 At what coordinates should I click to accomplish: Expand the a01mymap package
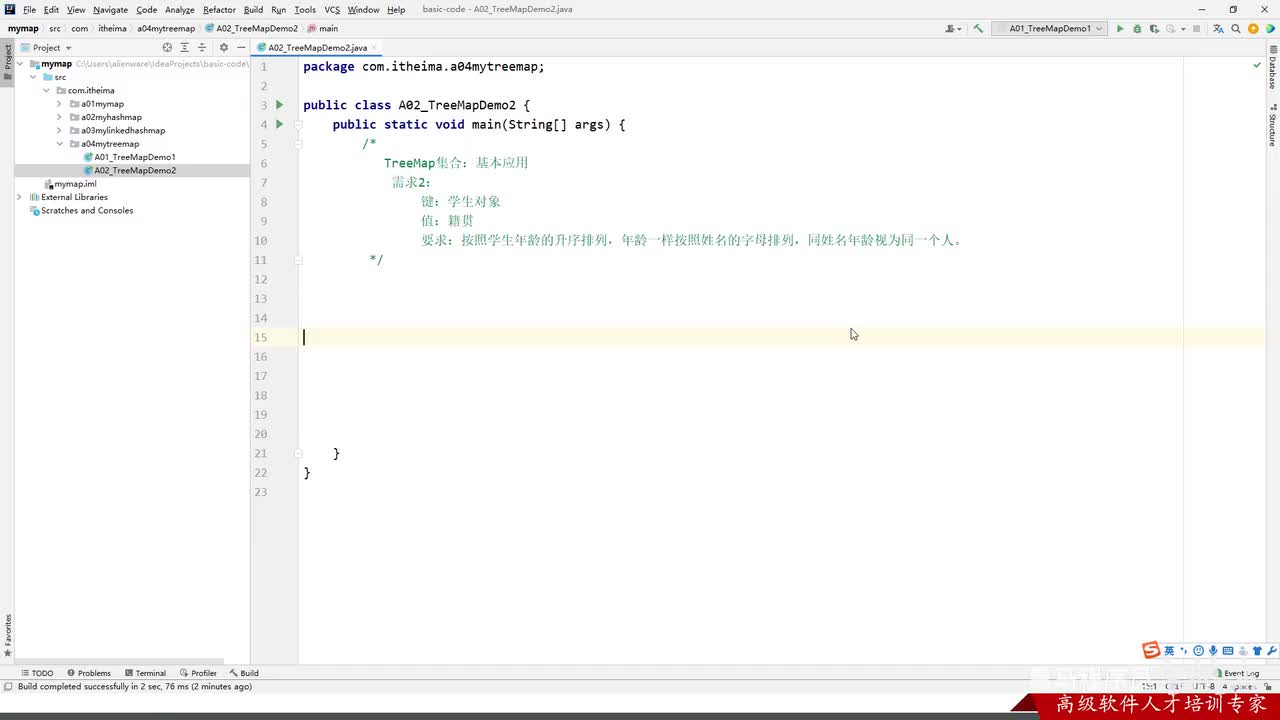60,104
